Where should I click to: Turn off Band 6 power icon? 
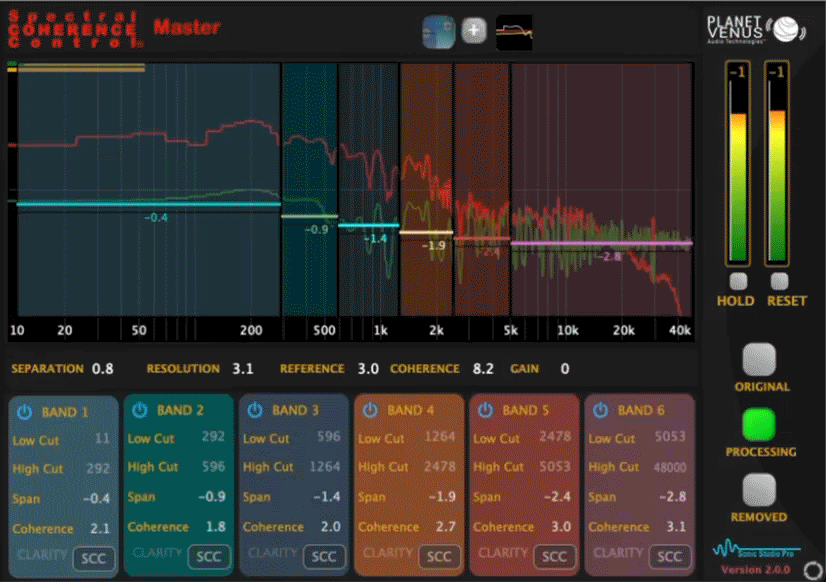pos(601,410)
